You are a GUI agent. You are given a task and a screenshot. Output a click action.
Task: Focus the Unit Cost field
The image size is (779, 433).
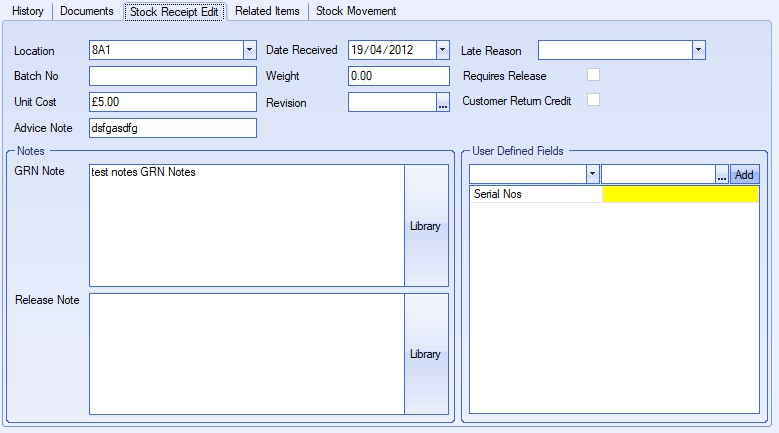[173, 102]
